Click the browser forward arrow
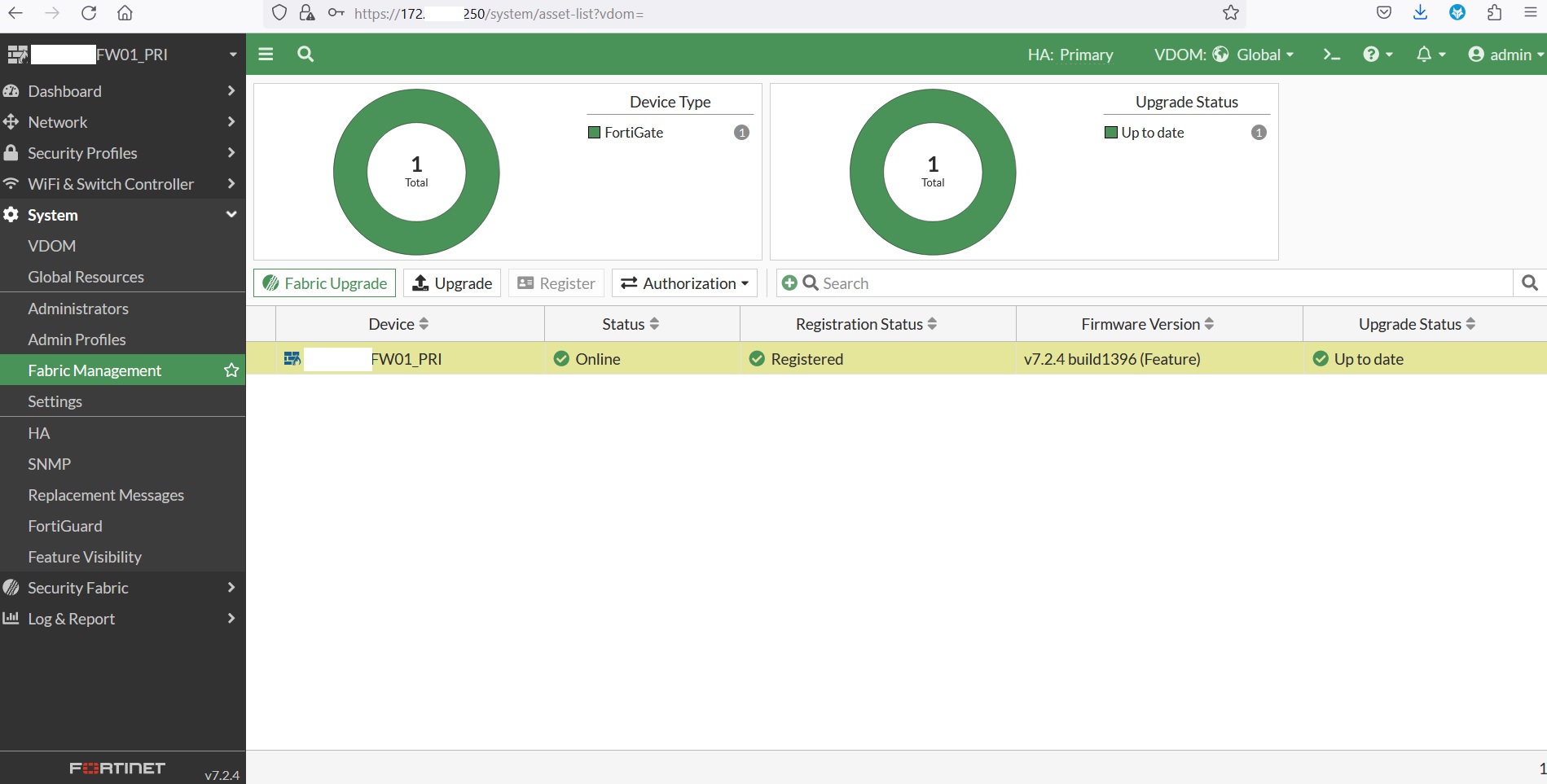 point(52,13)
